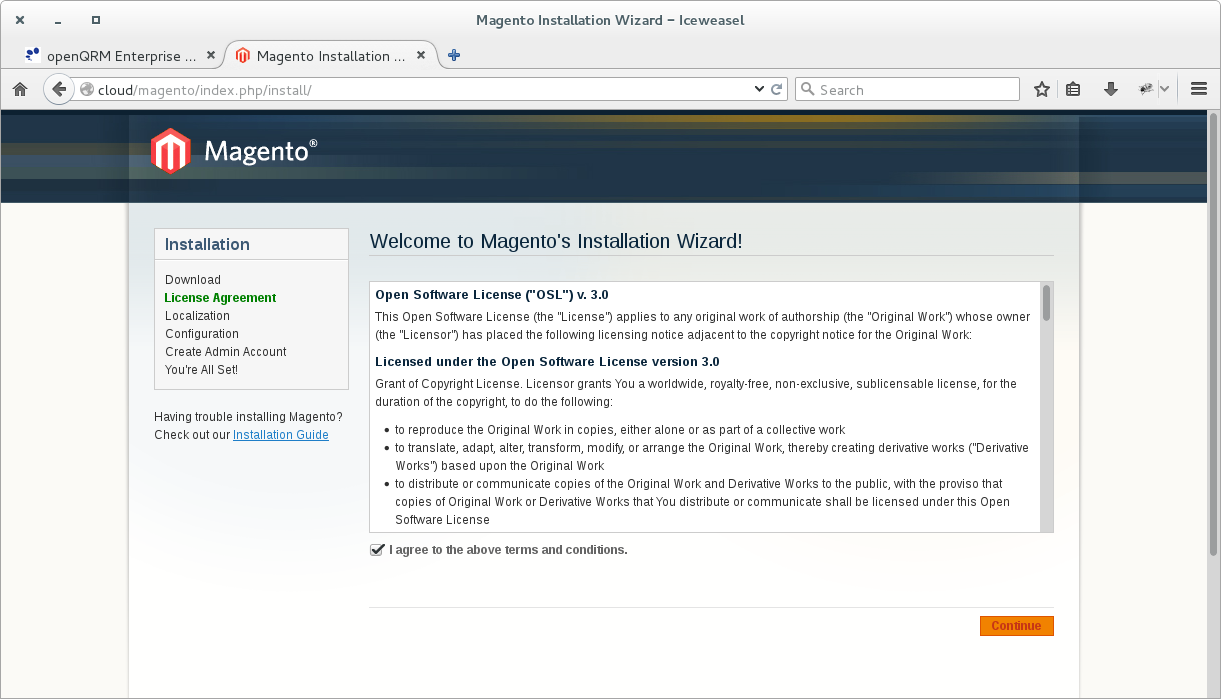Click the bug-shaped extension icon in toolbar

tap(1146, 89)
